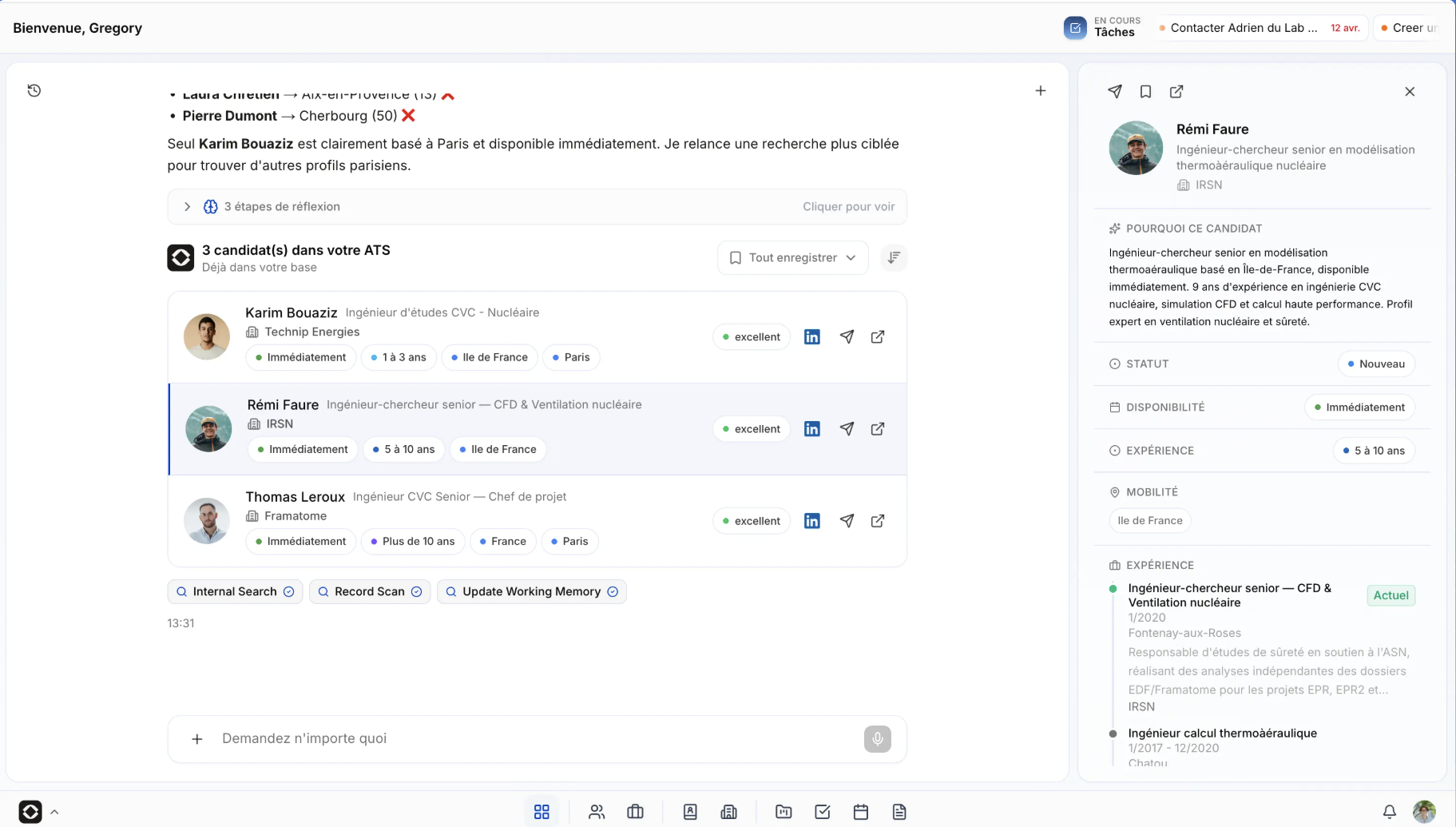Click send icon in candidate detail panel
Viewport: 1456px width, 827px height.
(1115, 91)
